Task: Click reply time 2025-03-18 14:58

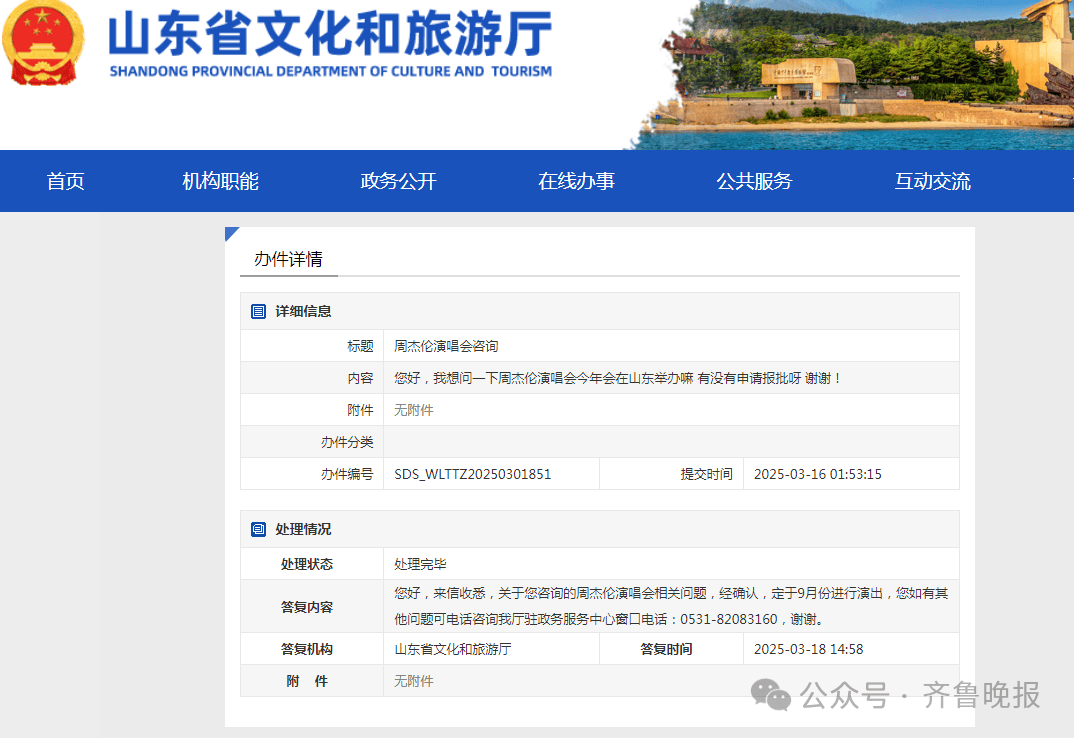Action: point(808,649)
